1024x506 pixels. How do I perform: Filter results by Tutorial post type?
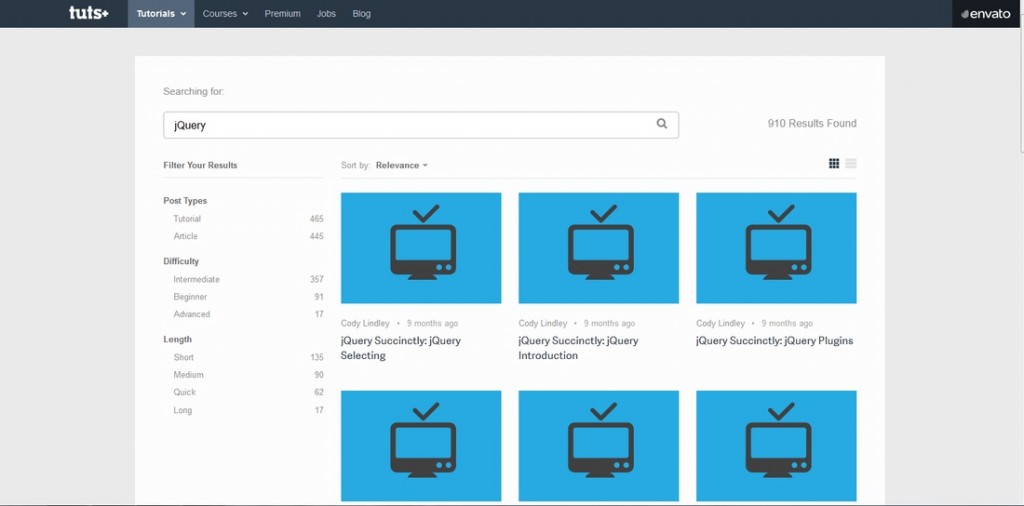click(187, 219)
